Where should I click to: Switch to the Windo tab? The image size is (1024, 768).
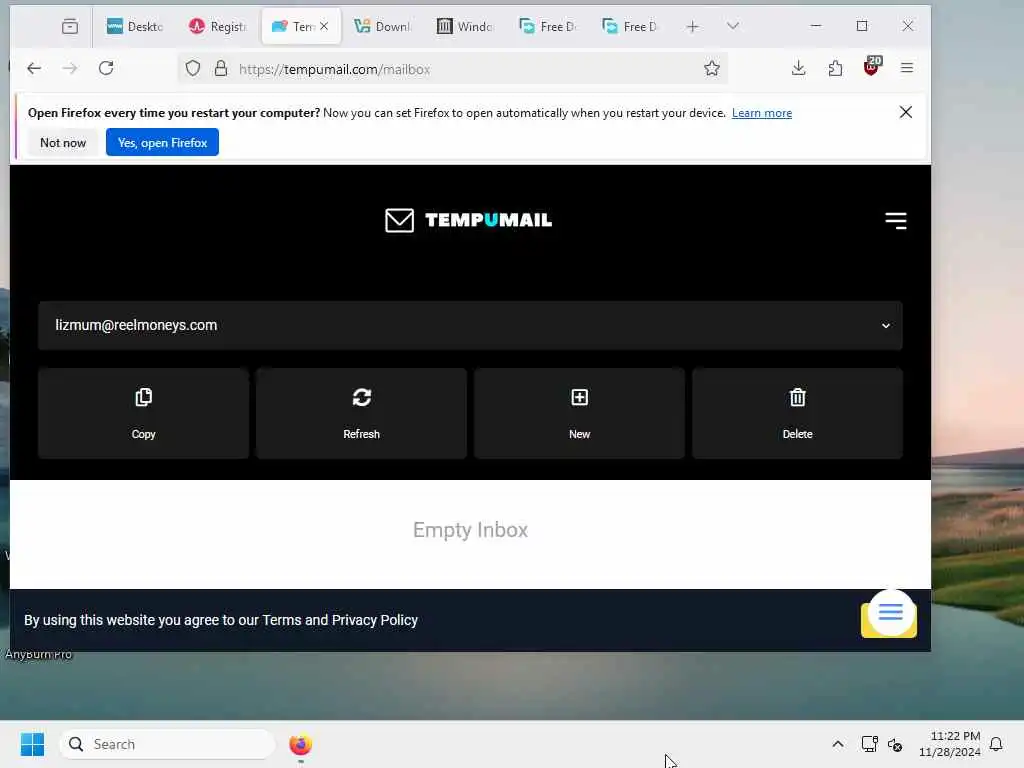[464, 27]
